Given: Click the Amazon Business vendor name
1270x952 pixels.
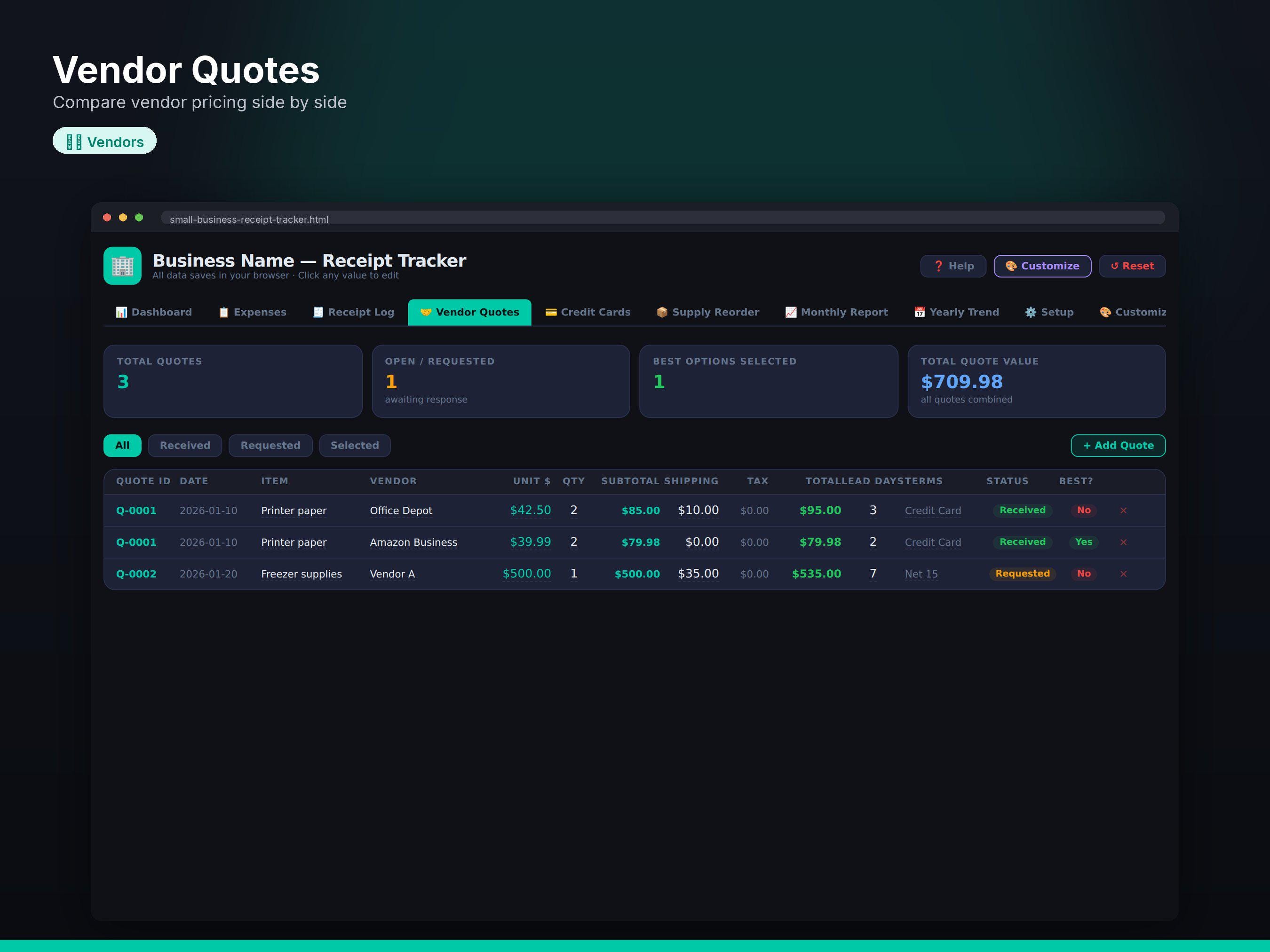Looking at the screenshot, I should click(x=413, y=542).
